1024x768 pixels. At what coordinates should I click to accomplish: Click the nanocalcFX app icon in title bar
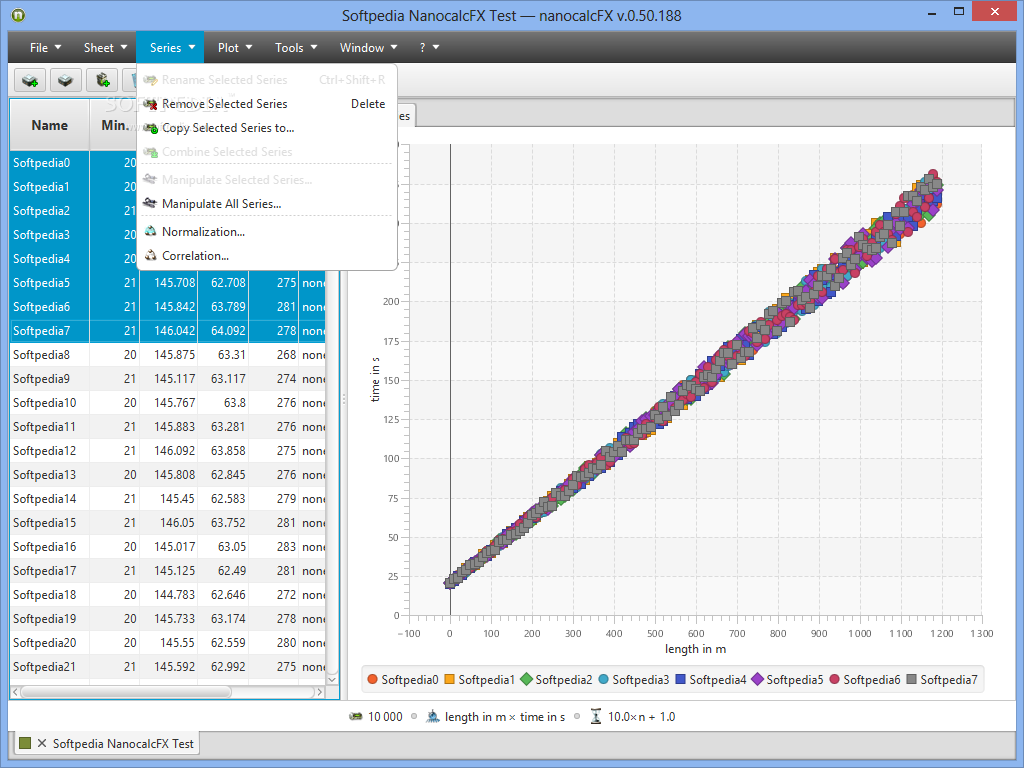tap(18, 14)
